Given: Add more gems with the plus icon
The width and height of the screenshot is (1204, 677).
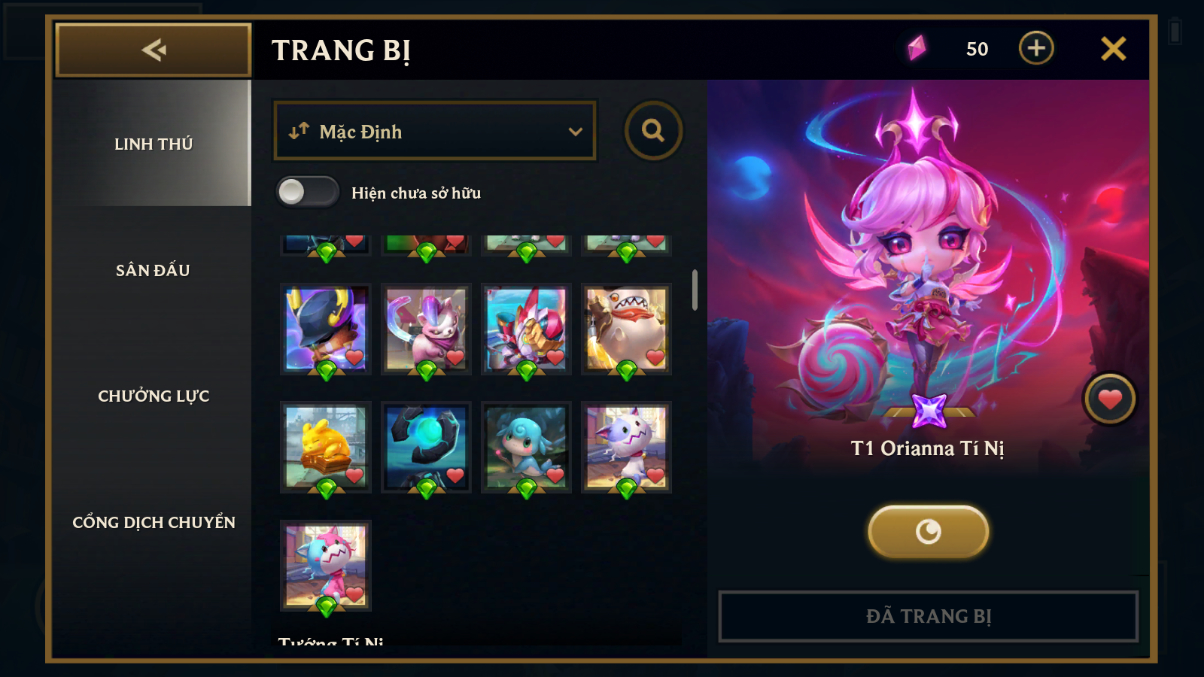Looking at the screenshot, I should 1036,48.
